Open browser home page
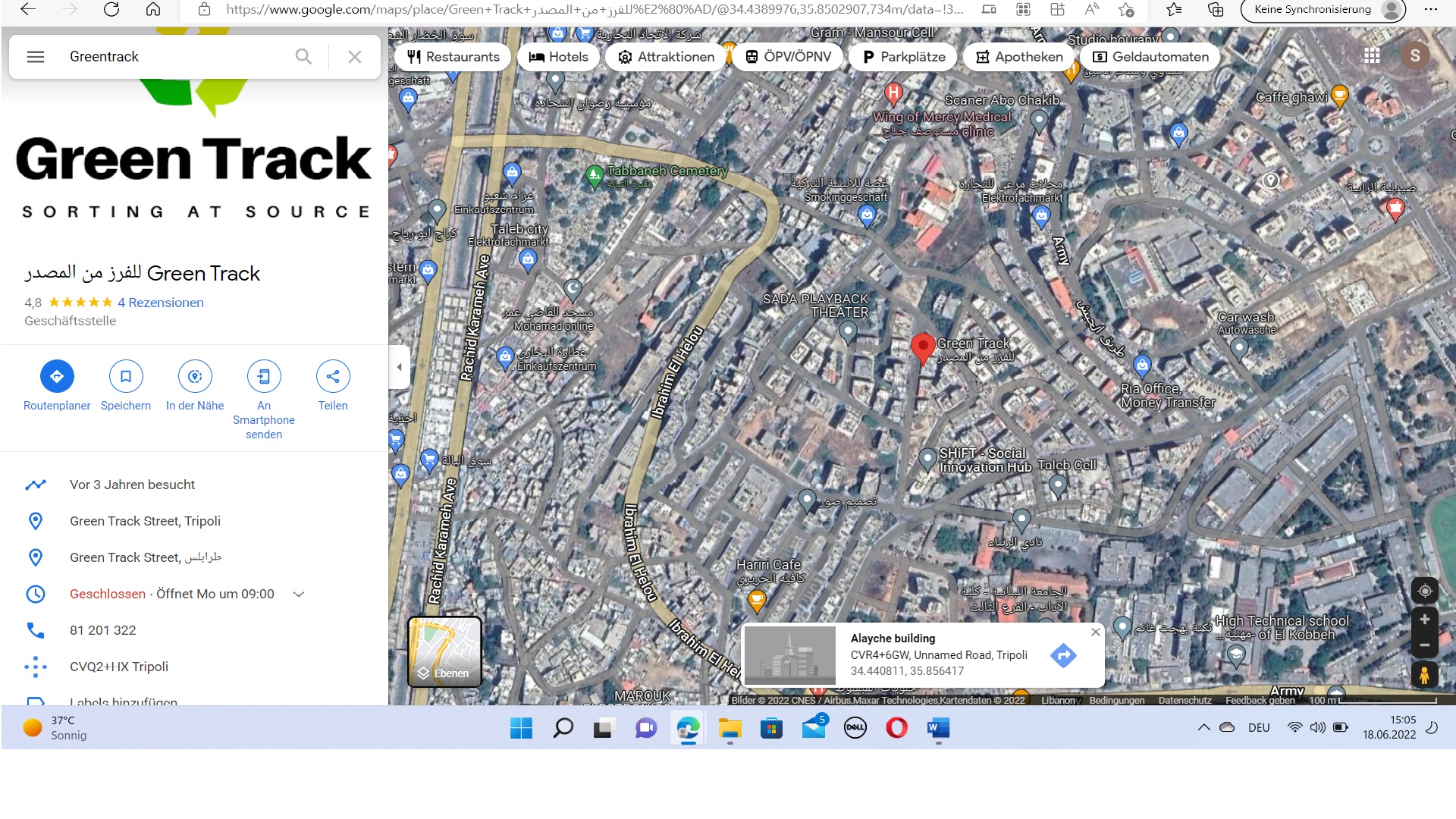1456x819 pixels. (x=153, y=9)
